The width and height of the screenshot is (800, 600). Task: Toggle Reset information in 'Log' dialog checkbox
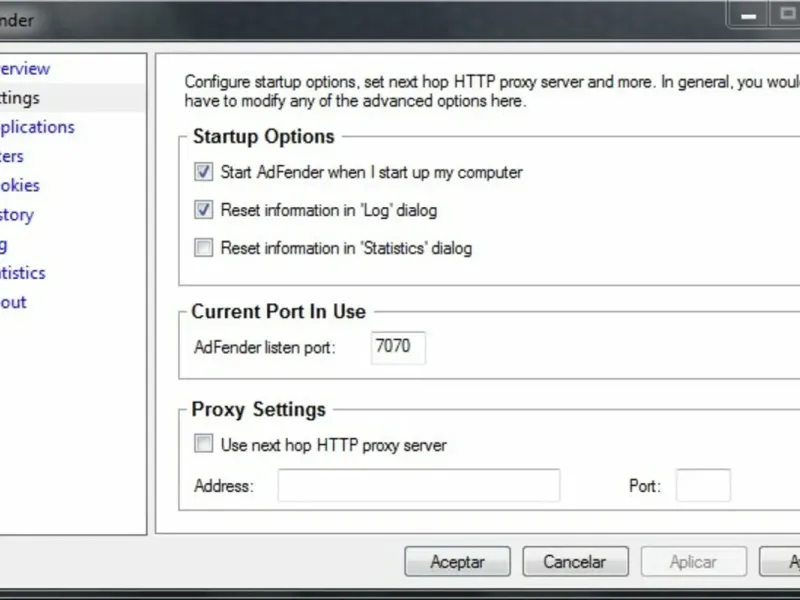click(203, 210)
